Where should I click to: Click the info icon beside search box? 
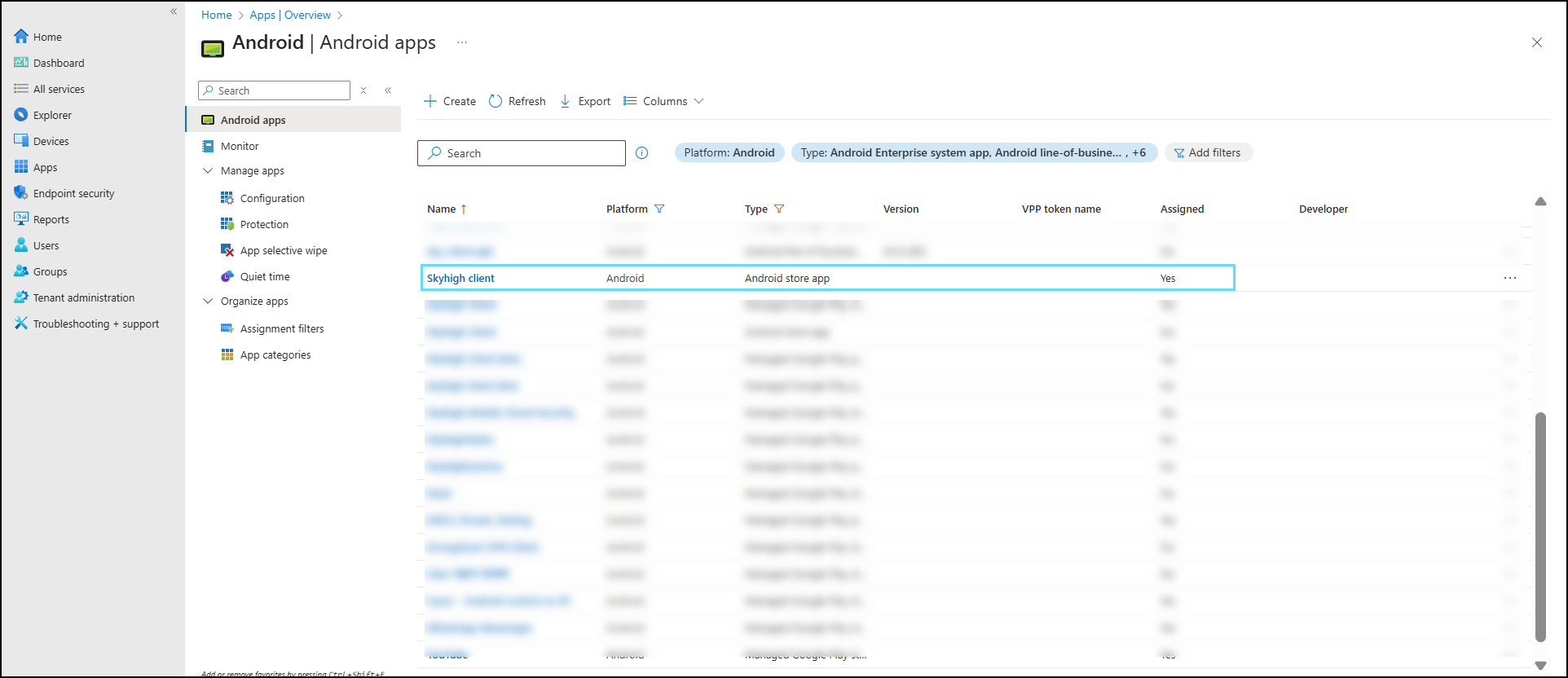click(x=642, y=153)
